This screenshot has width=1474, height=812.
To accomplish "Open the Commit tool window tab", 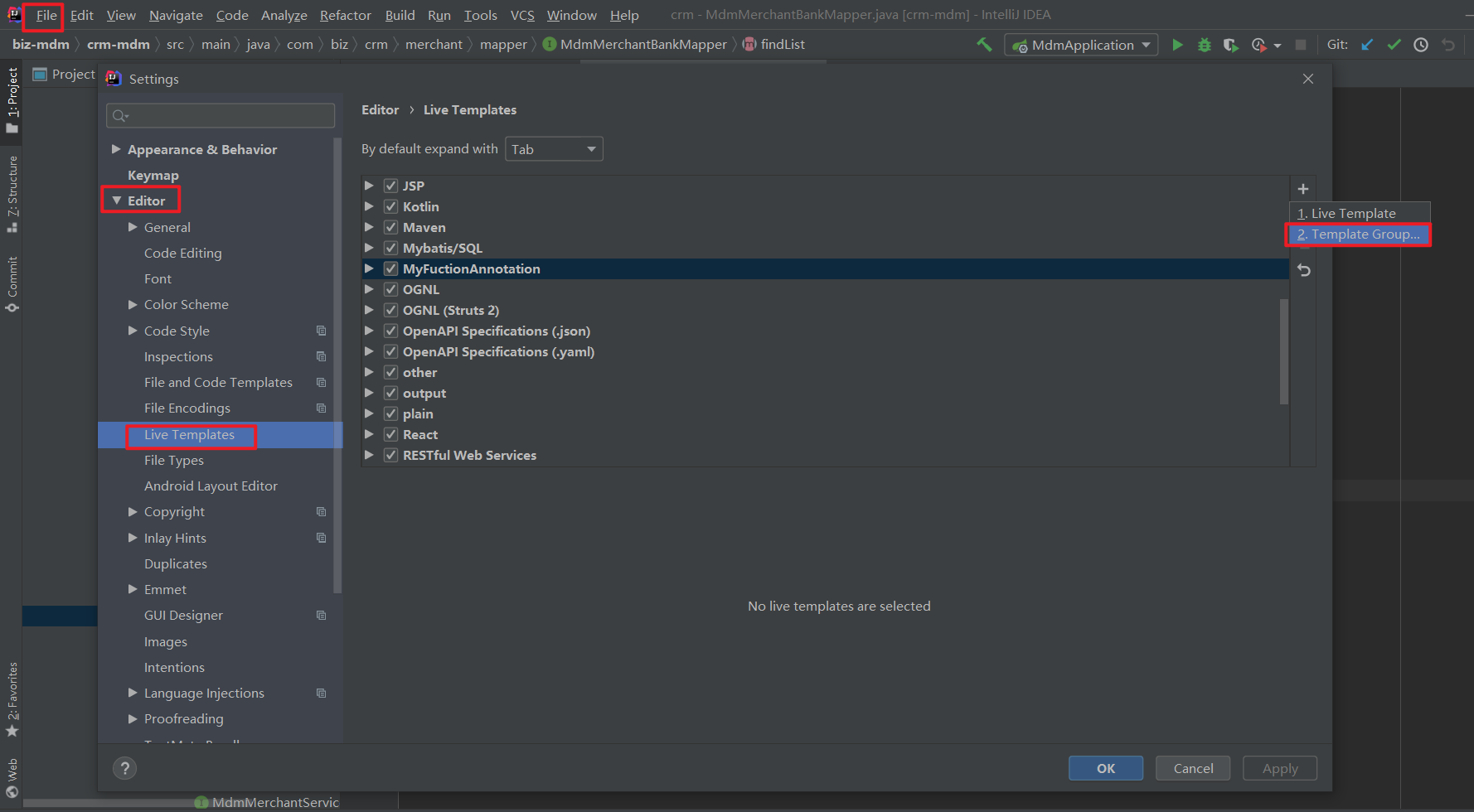I will pos(12,284).
